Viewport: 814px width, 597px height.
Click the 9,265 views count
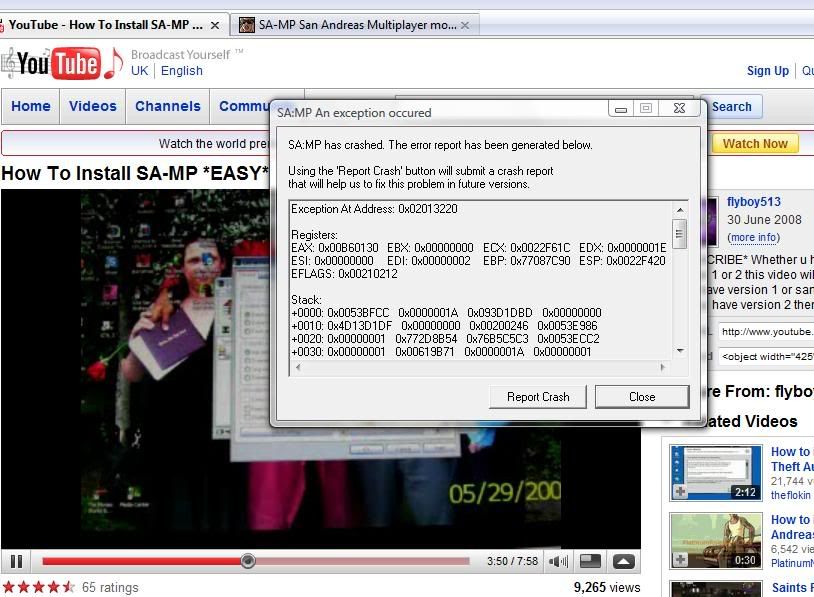click(606, 587)
